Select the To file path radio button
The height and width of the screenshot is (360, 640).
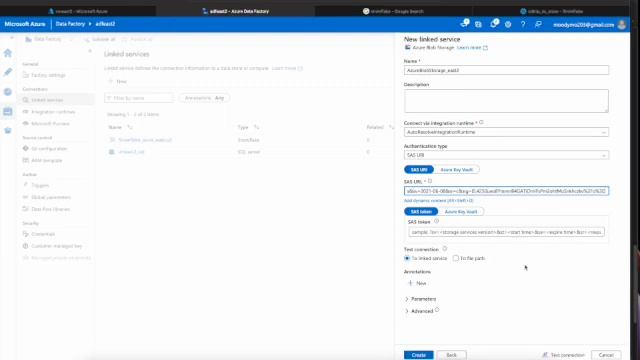click(x=456, y=258)
